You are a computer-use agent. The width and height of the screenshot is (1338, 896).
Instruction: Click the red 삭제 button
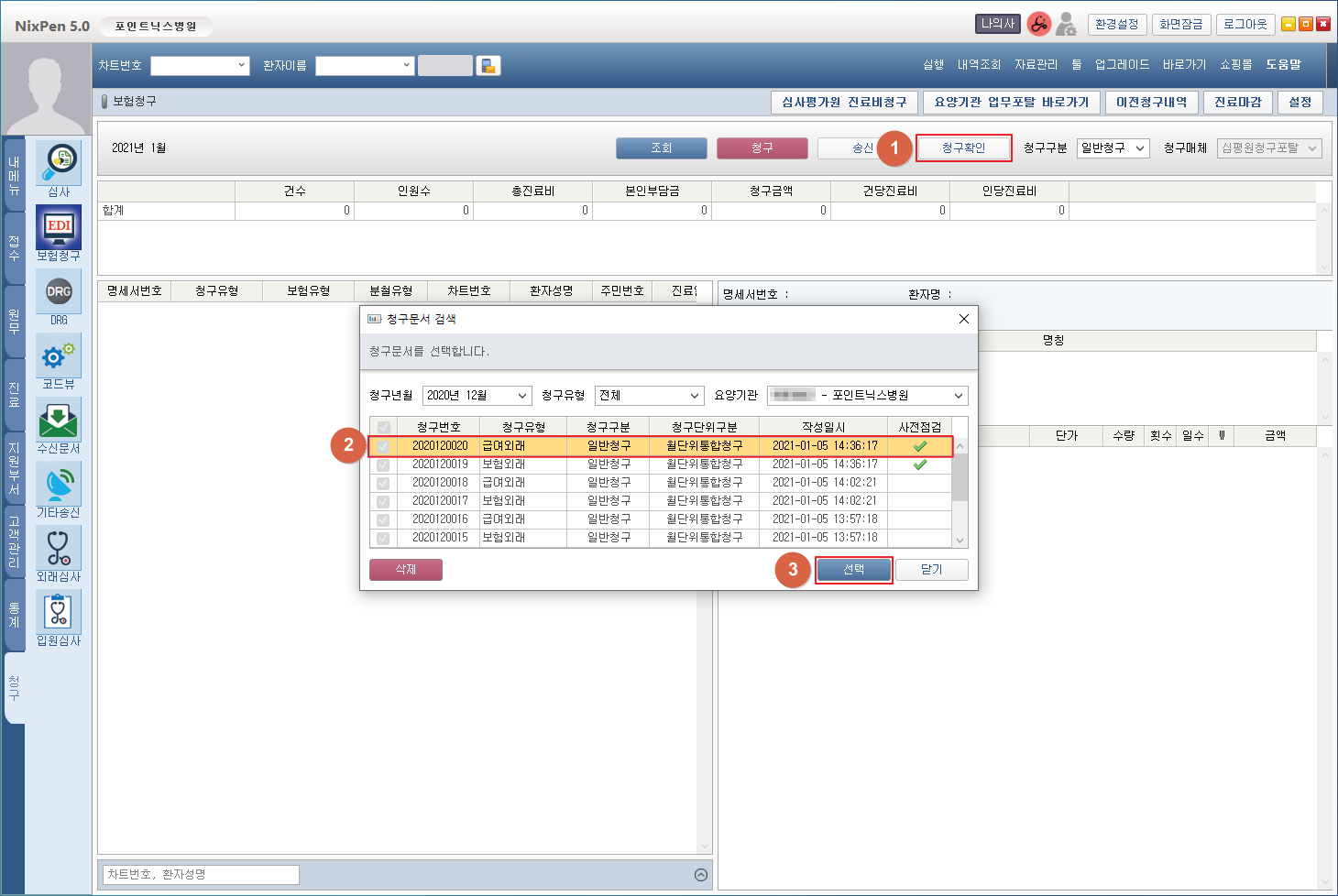point(406,570)
